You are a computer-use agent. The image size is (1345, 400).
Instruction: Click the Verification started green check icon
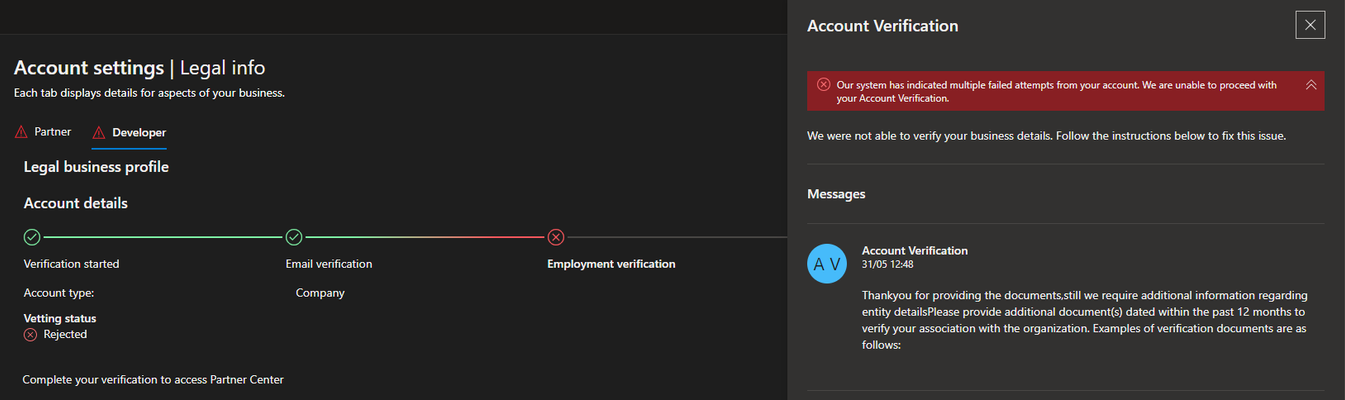click(x=32, y=237)
